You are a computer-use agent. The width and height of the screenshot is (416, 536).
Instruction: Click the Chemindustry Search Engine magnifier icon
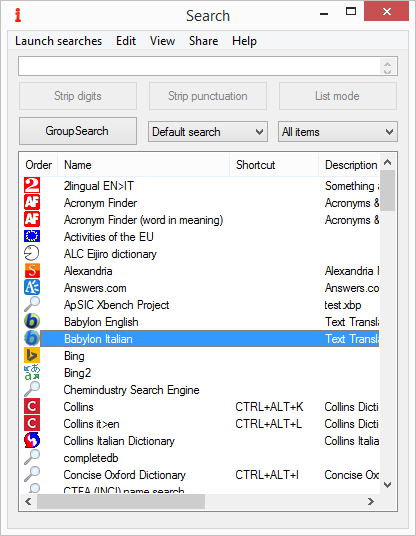click(x=32, y=389)
